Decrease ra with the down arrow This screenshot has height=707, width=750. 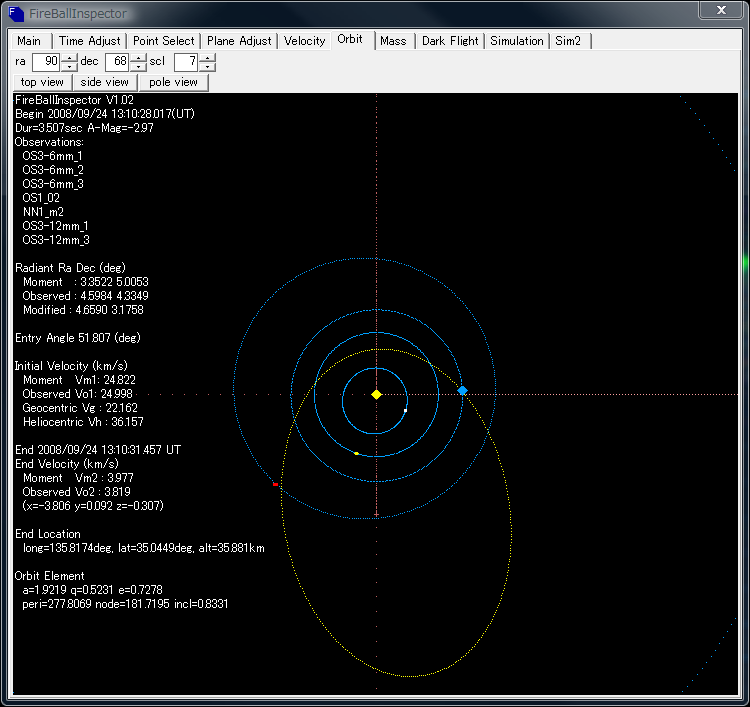coord(69,67)
